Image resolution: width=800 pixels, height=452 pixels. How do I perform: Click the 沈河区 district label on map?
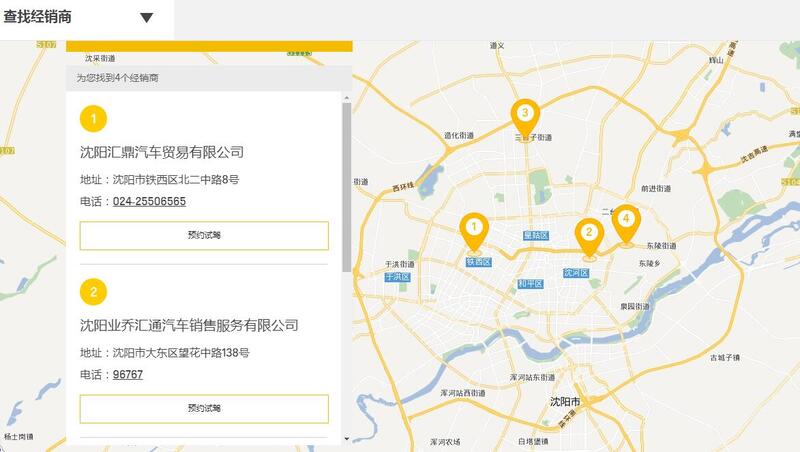(576, 273)
